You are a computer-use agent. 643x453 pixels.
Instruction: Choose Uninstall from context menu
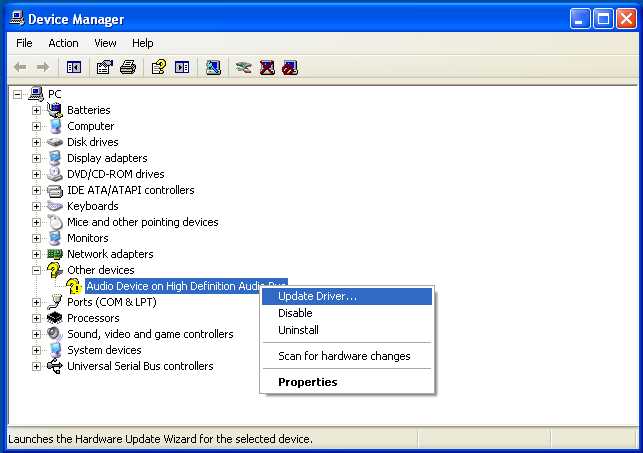pyautogui.click(x=347, y=330)
